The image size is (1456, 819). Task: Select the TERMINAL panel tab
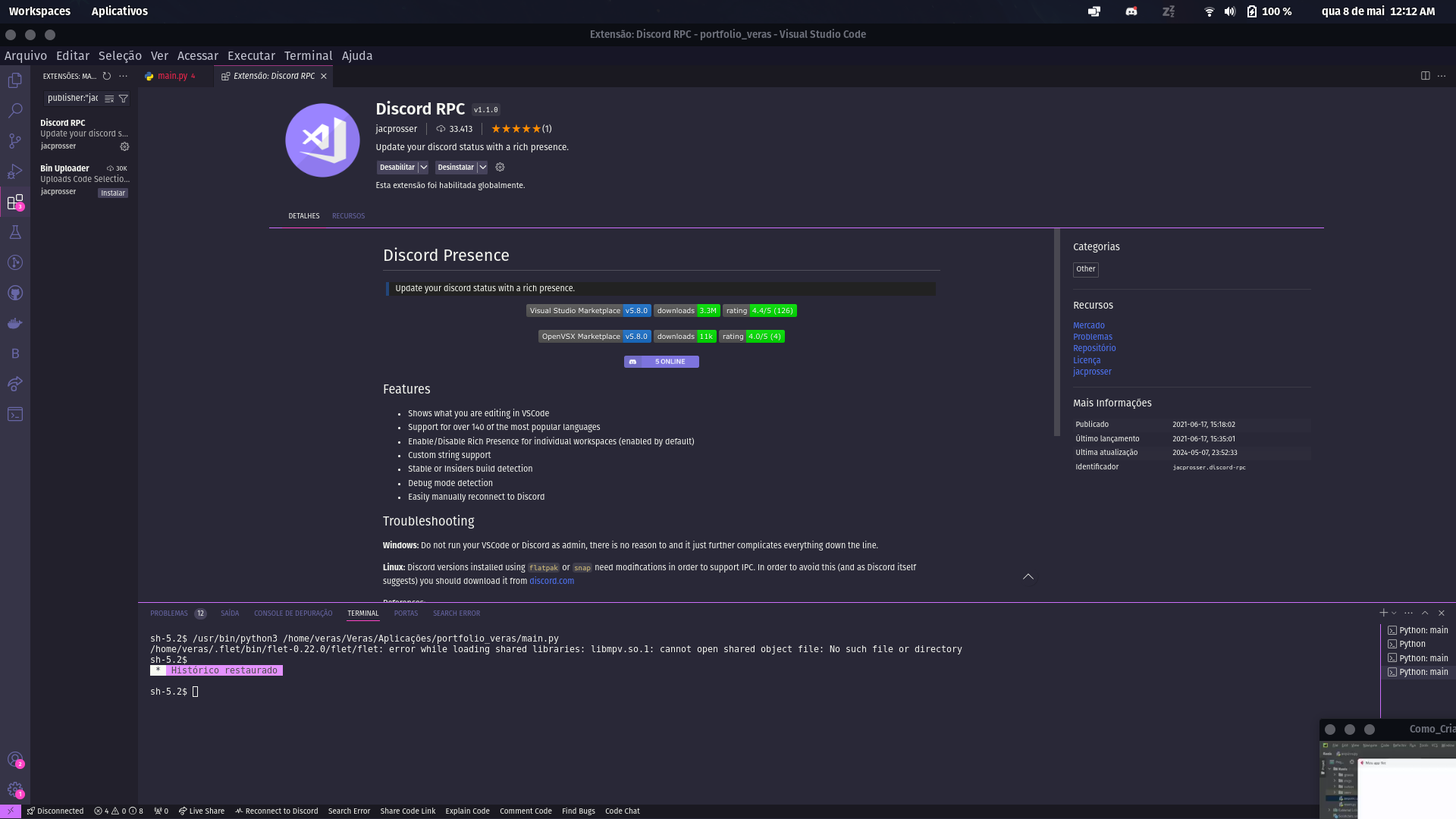pyautogui.click(x=362, y=613)
